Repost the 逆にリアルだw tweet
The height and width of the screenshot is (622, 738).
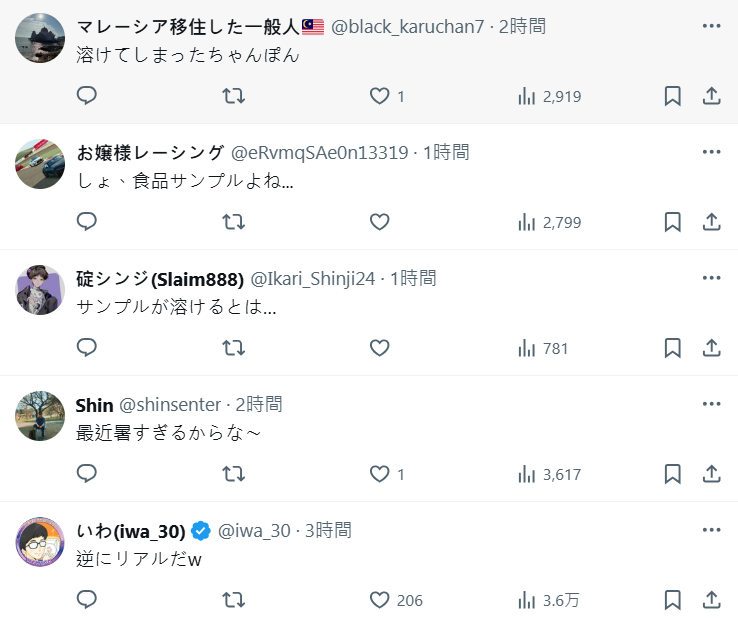click(233, 600)
